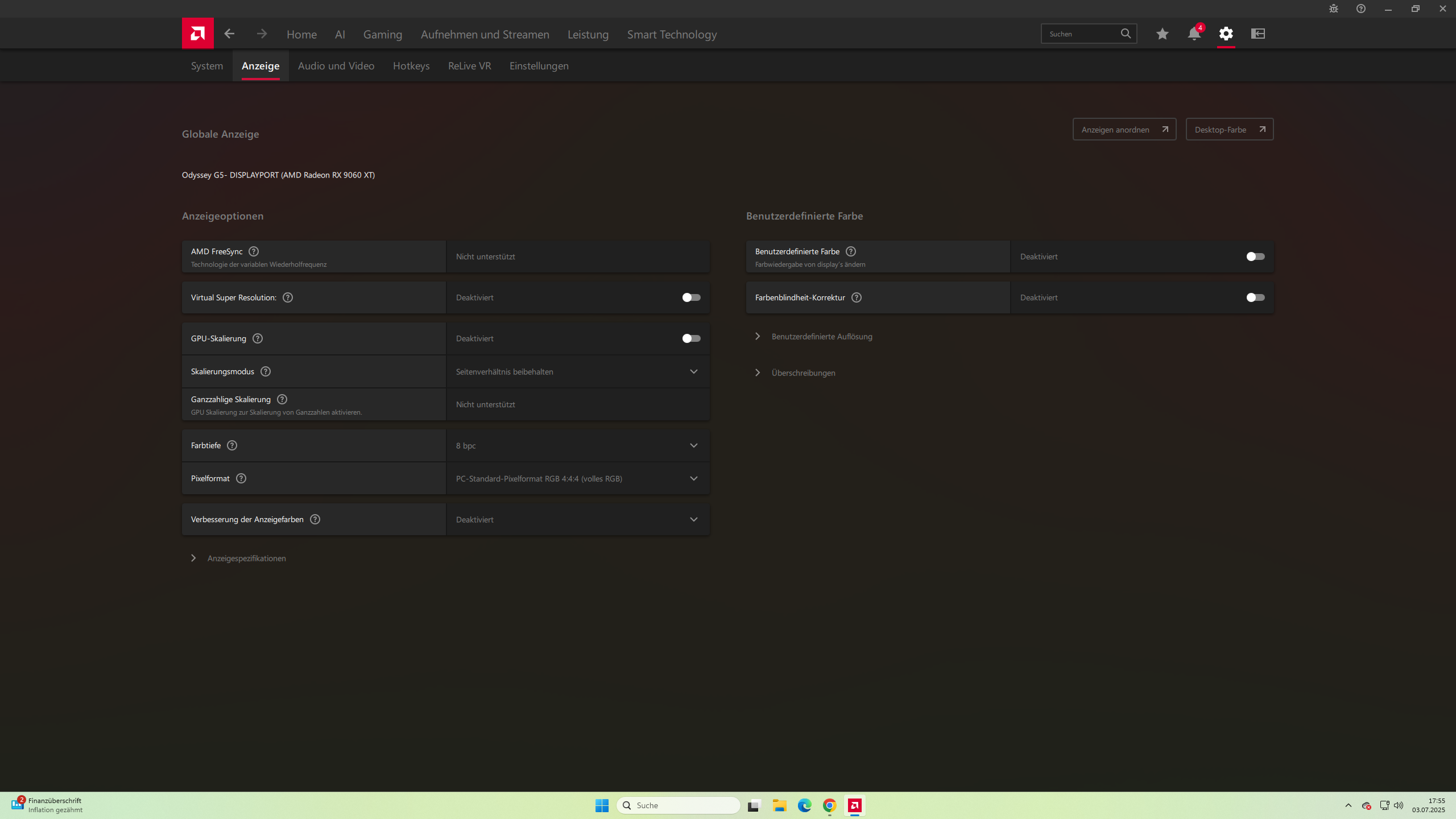Click the favorites star icon

click(x=1162, y=34)
